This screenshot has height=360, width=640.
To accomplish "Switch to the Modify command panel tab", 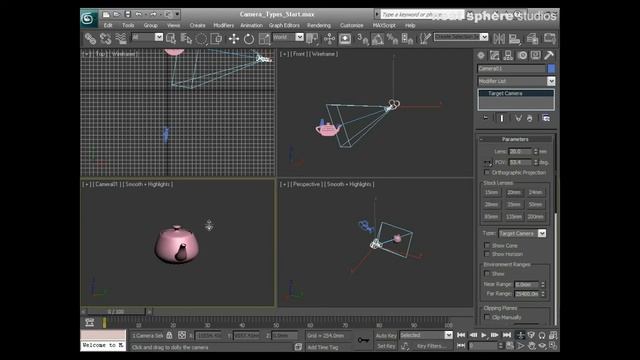I will click(495, 56).
